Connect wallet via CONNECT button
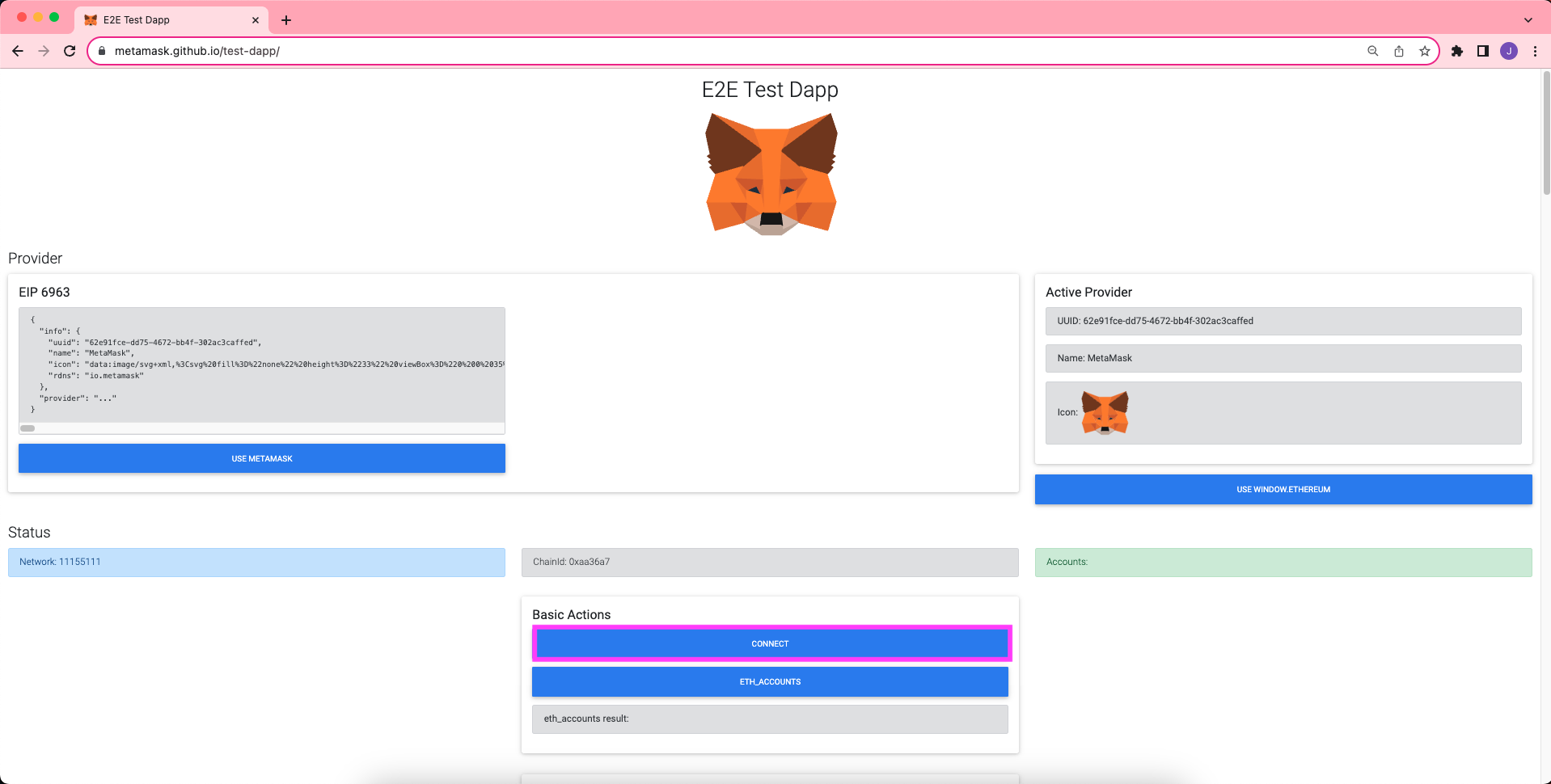Screen dimensions: 1551x784 coord(770,643)
